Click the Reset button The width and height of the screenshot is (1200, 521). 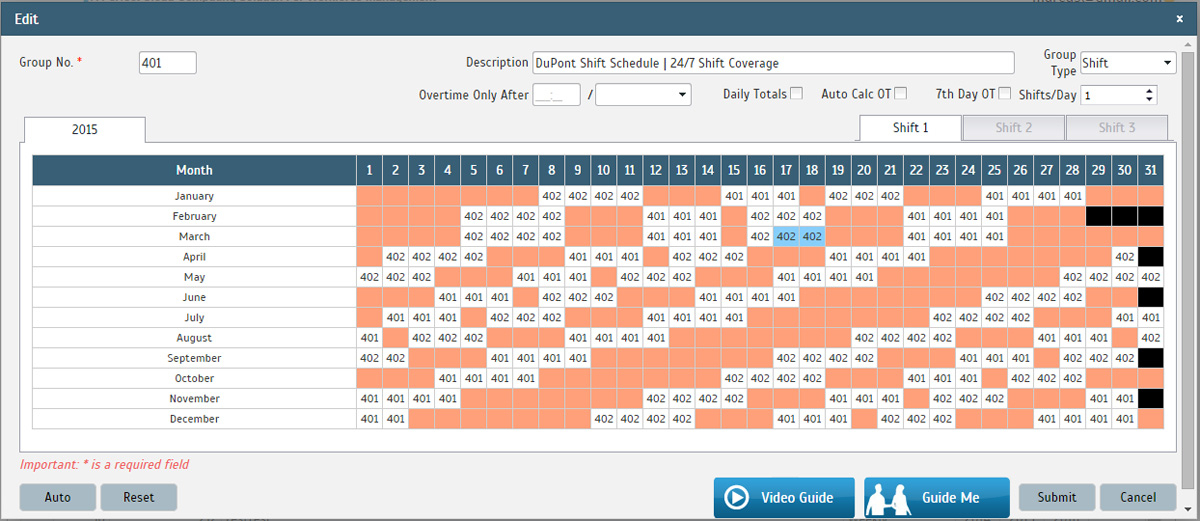[139, 497]
